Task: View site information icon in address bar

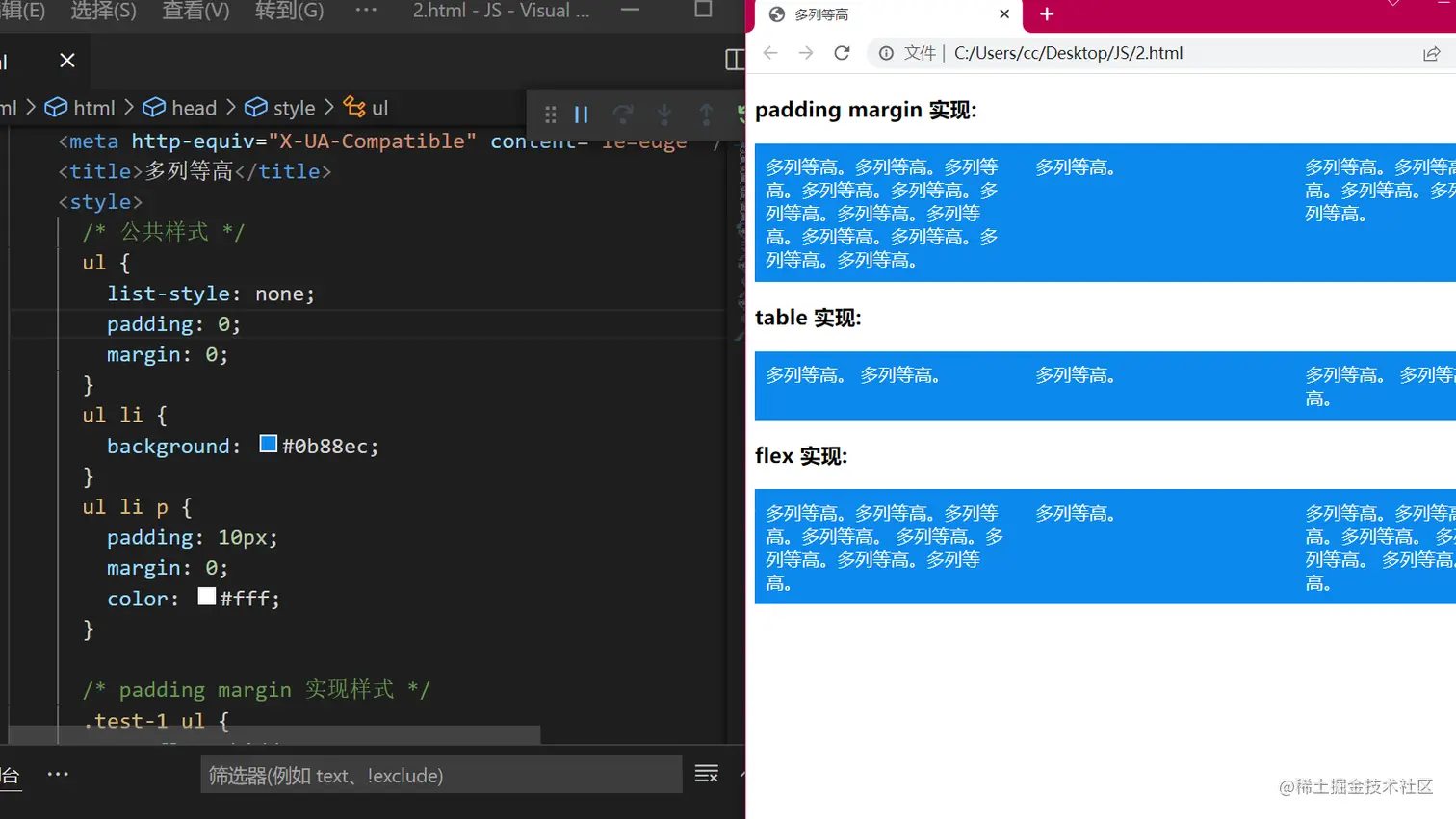Action: pyautogui.click(x=886, y=53)
